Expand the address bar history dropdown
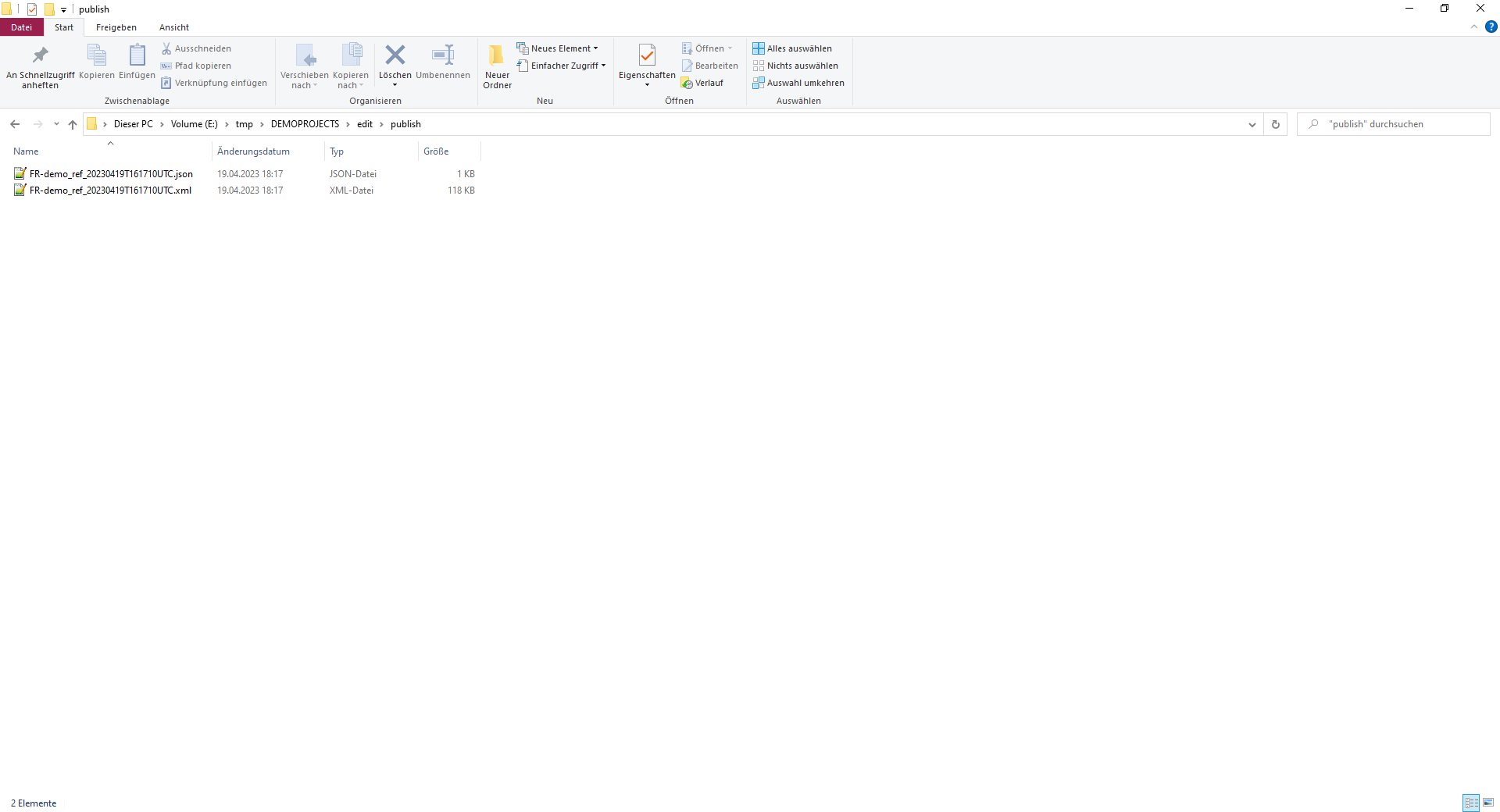The width and height of the screenshot is (1500, 812). point(1252,124)
